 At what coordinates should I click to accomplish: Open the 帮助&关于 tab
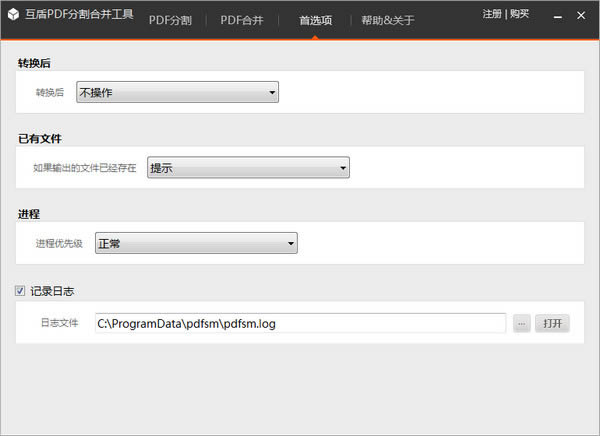388,20
